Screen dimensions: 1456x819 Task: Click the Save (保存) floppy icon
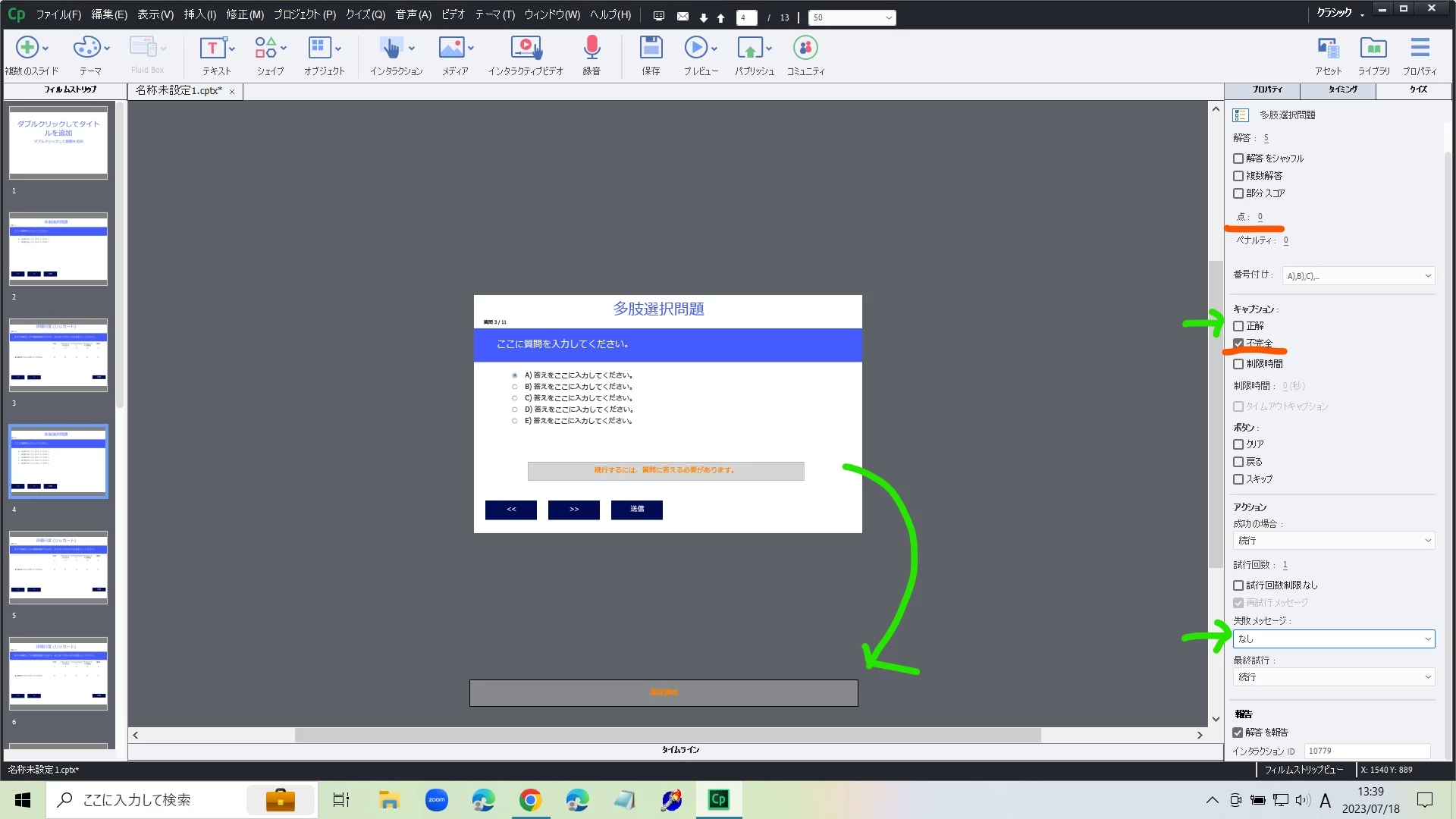(x=651, y=49)
